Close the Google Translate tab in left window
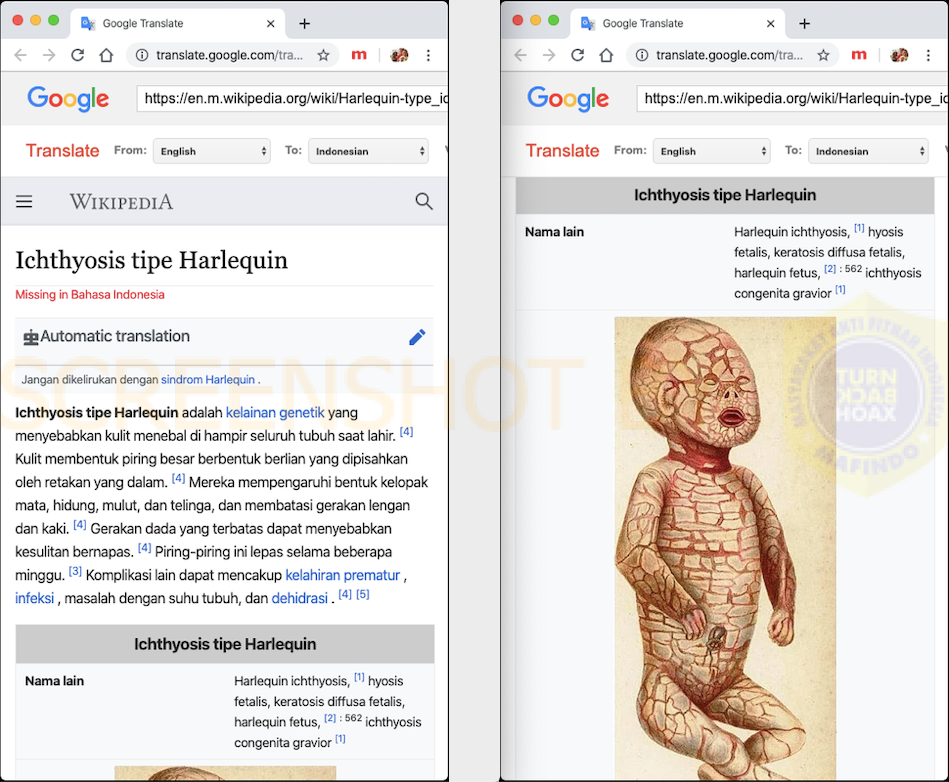 [271, 24]
